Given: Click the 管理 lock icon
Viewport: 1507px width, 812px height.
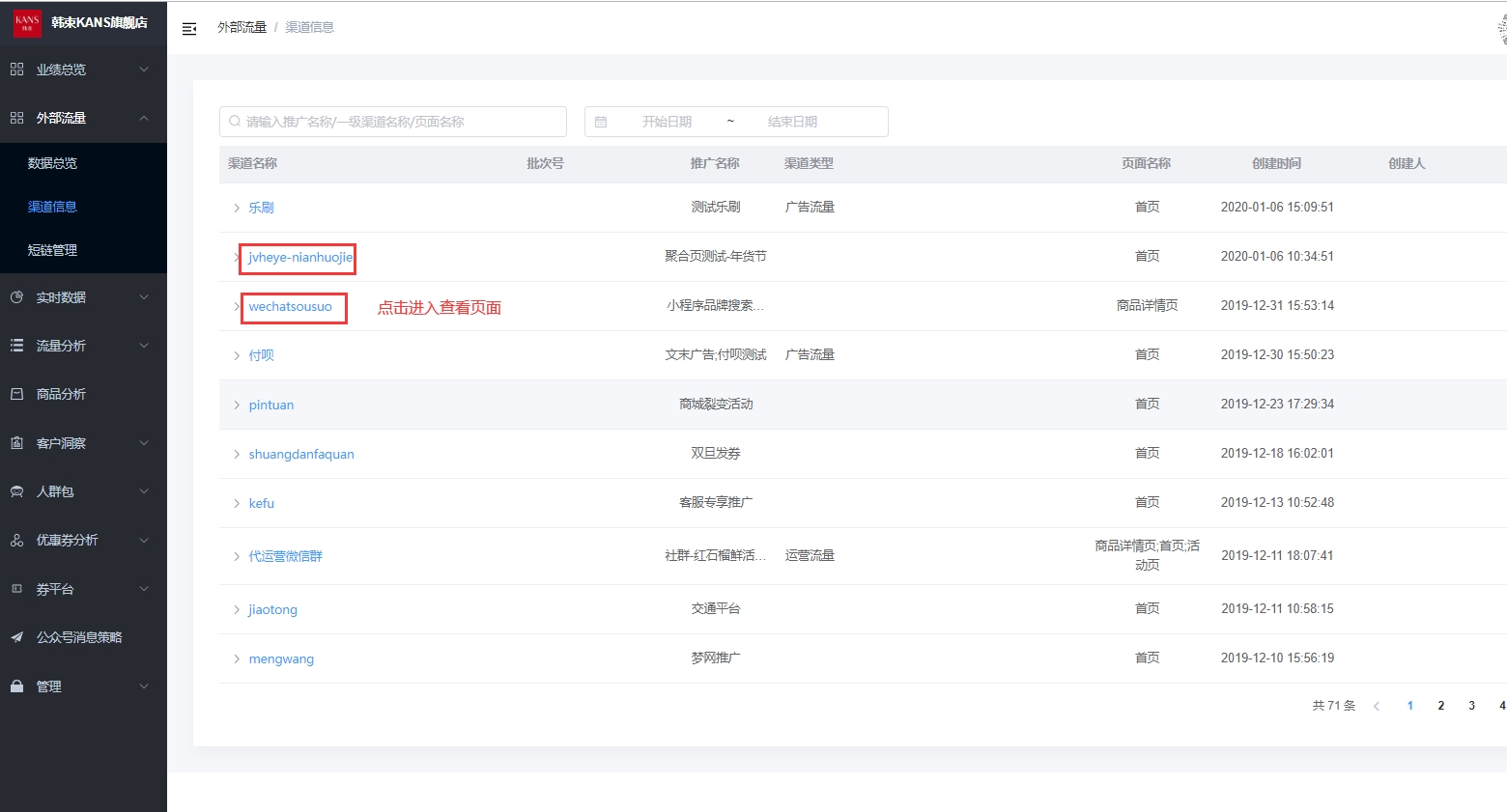Looking at the screenshot, I should click(x=16, y=686).
